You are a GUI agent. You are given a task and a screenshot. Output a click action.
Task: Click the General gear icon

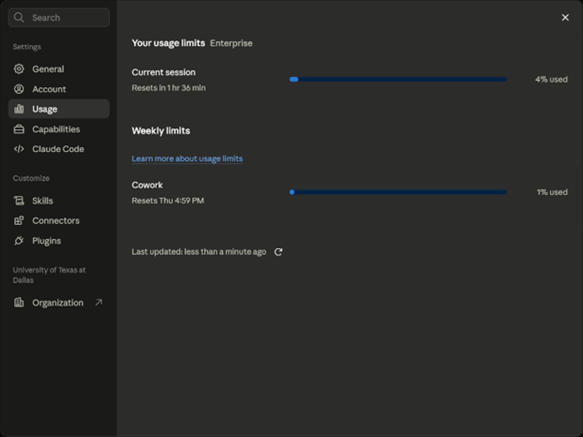tap(19, 69)
